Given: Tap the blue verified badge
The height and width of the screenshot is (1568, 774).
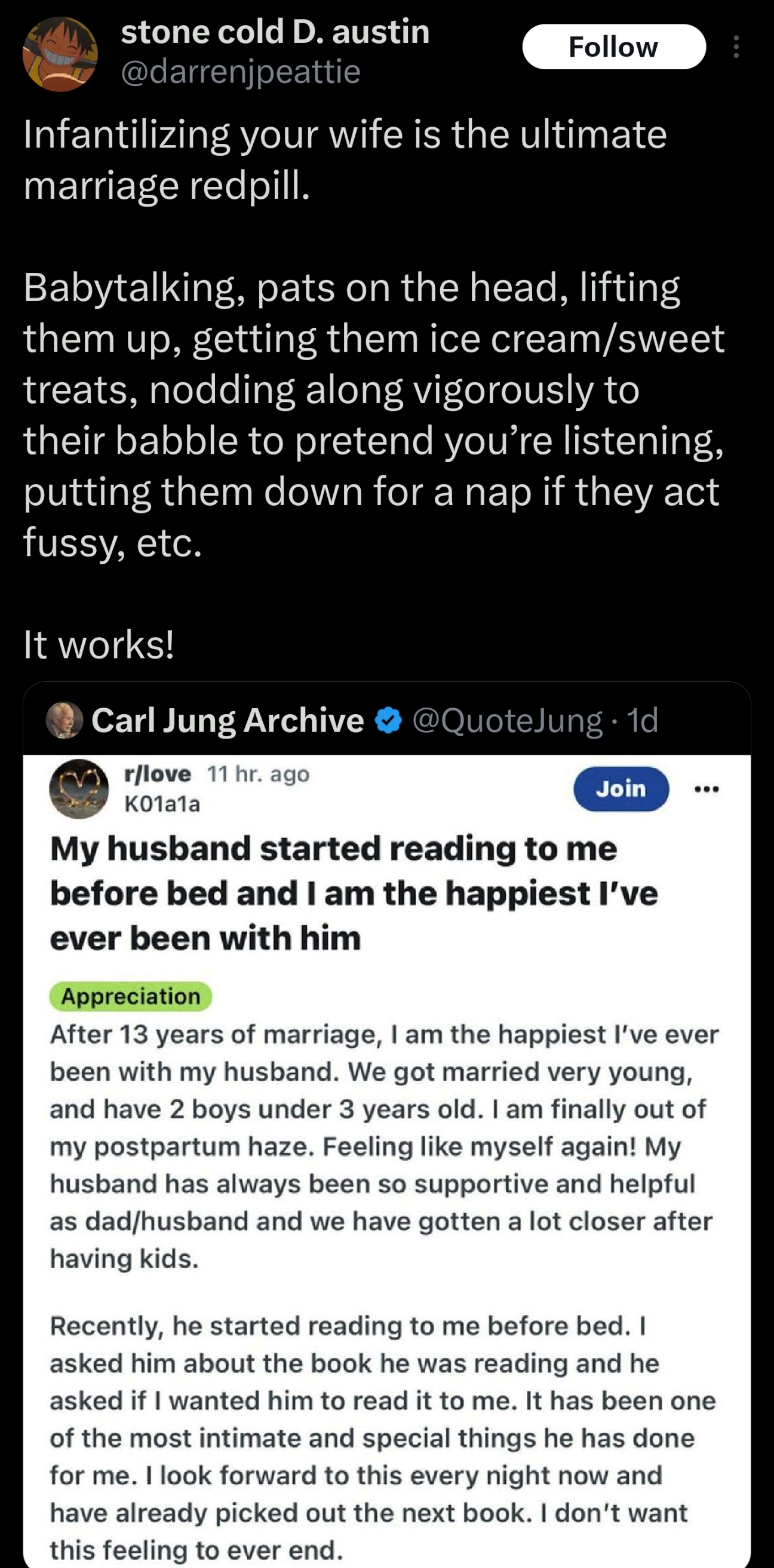Looking at the screenshot, I should click(389, 720).
